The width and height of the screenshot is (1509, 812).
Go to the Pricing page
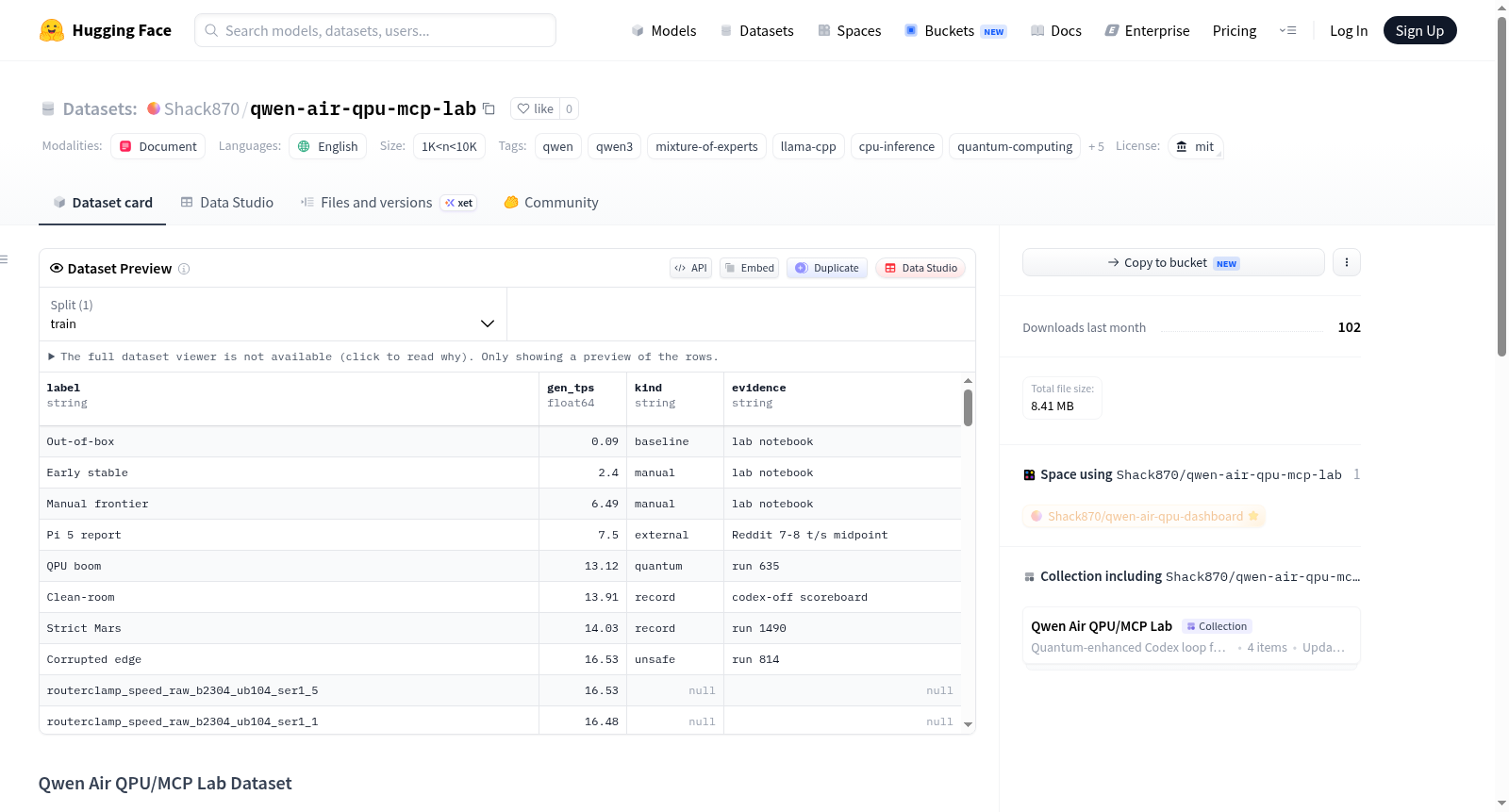click(1235, 31)
